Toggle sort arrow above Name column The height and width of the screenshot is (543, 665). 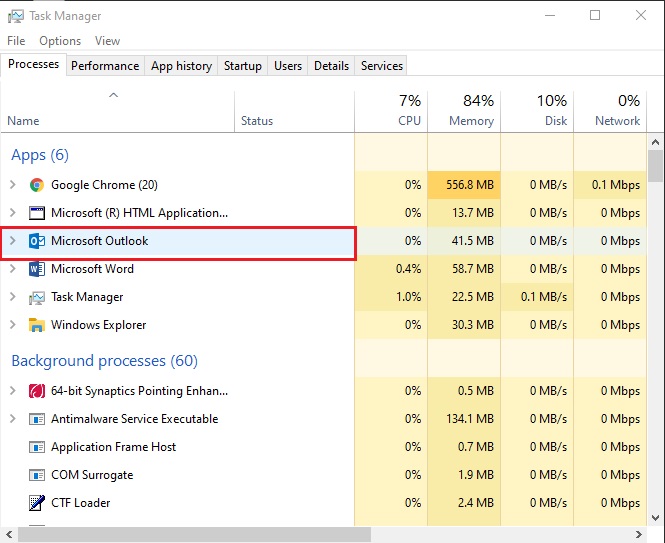pos(113,95)
